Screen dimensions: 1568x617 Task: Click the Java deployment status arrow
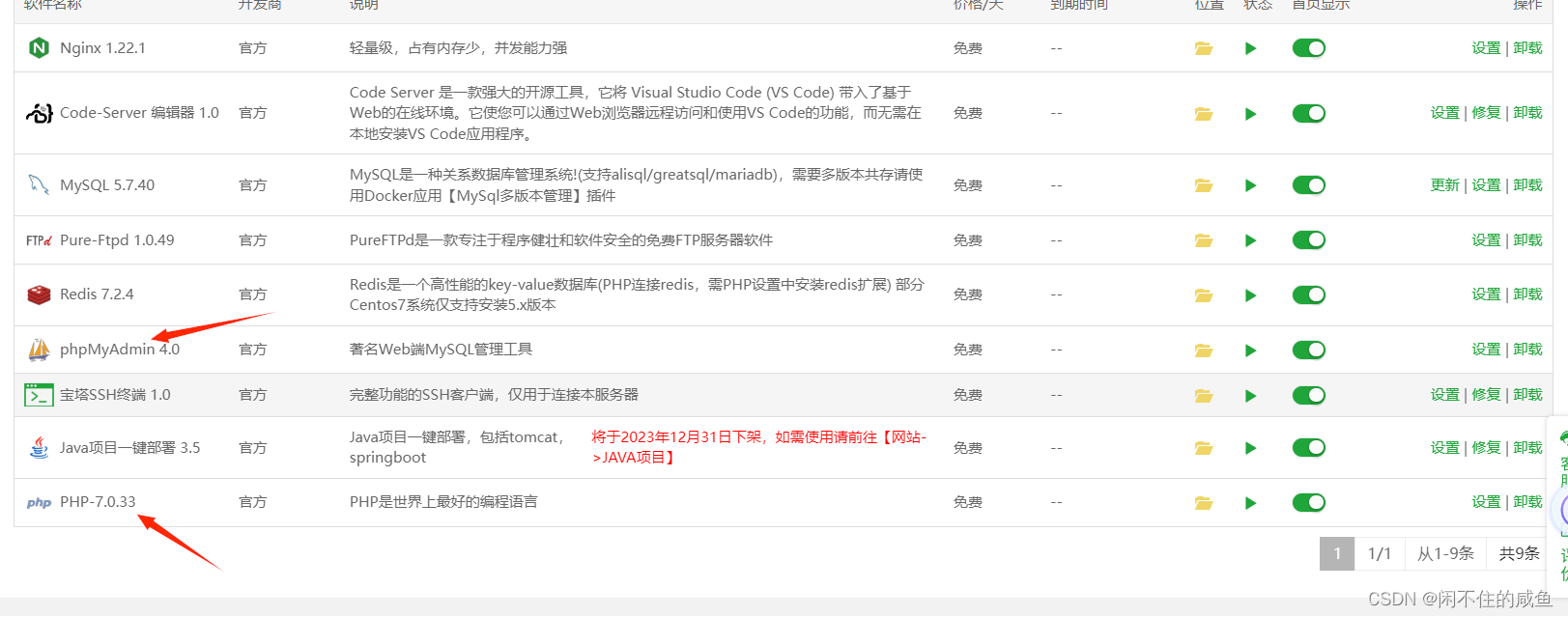[1251, 448]
